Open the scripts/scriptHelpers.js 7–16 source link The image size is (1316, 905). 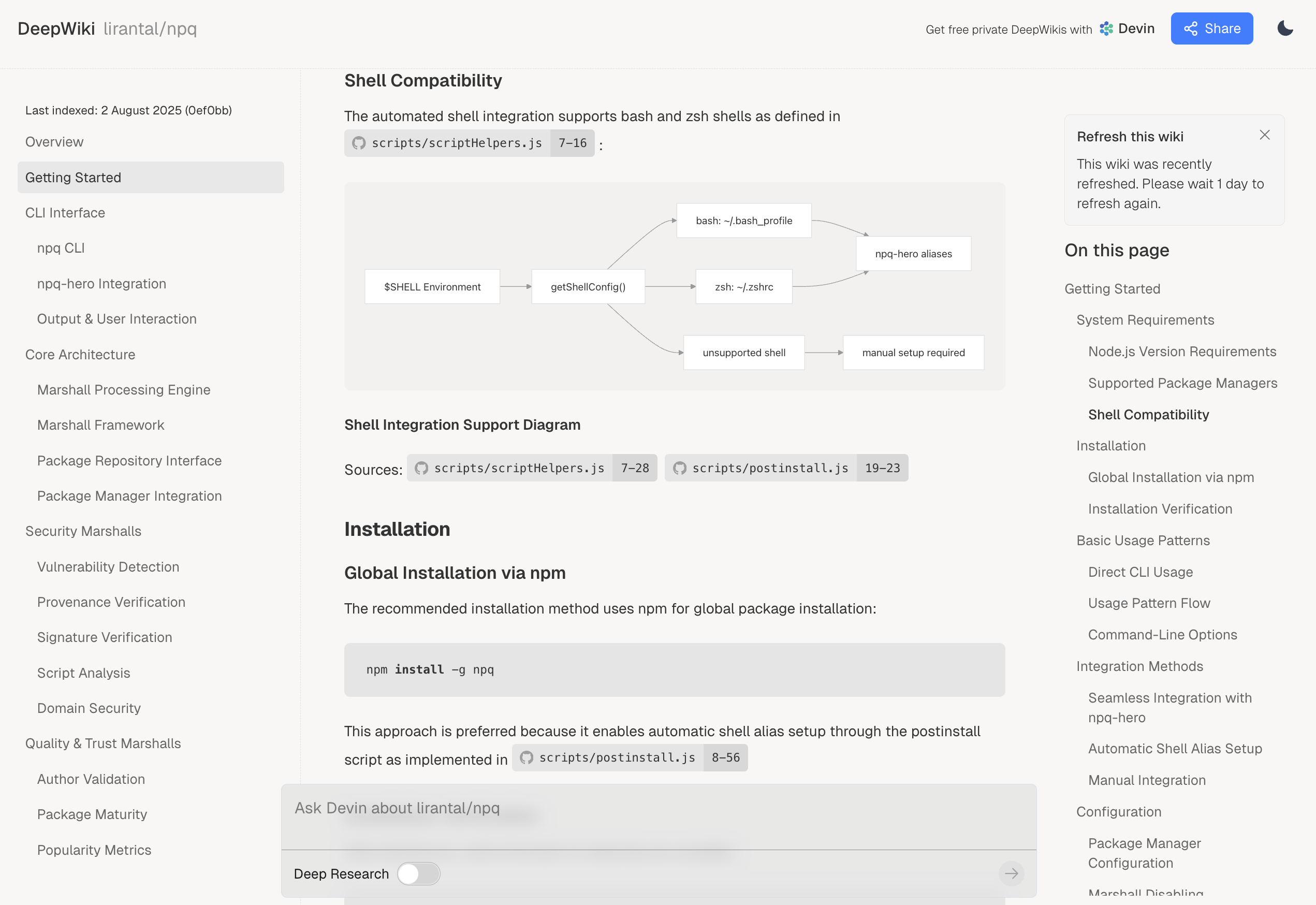coord(469,143)
